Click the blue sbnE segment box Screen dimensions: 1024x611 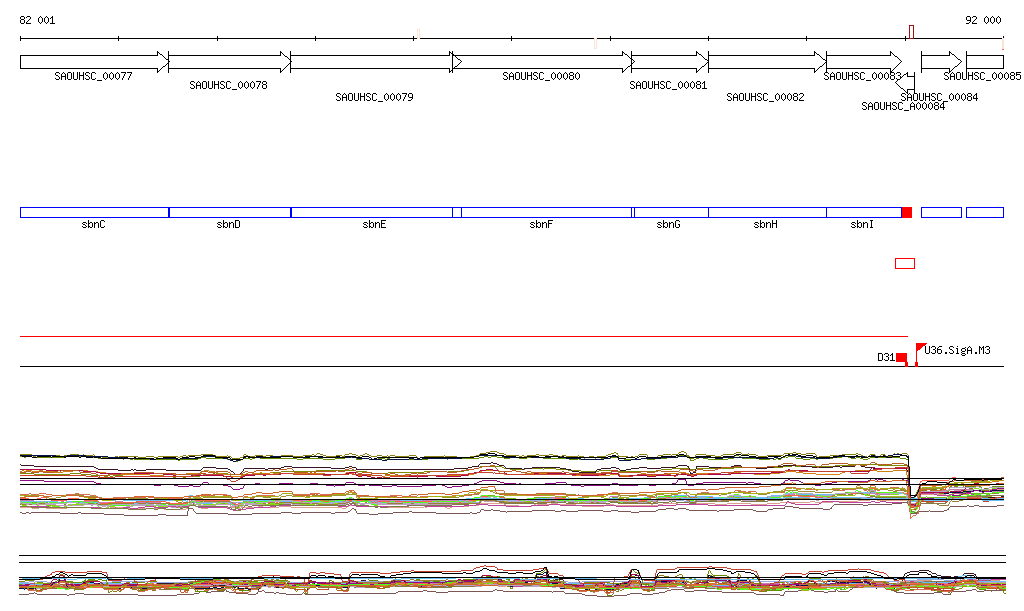(370, 212)
